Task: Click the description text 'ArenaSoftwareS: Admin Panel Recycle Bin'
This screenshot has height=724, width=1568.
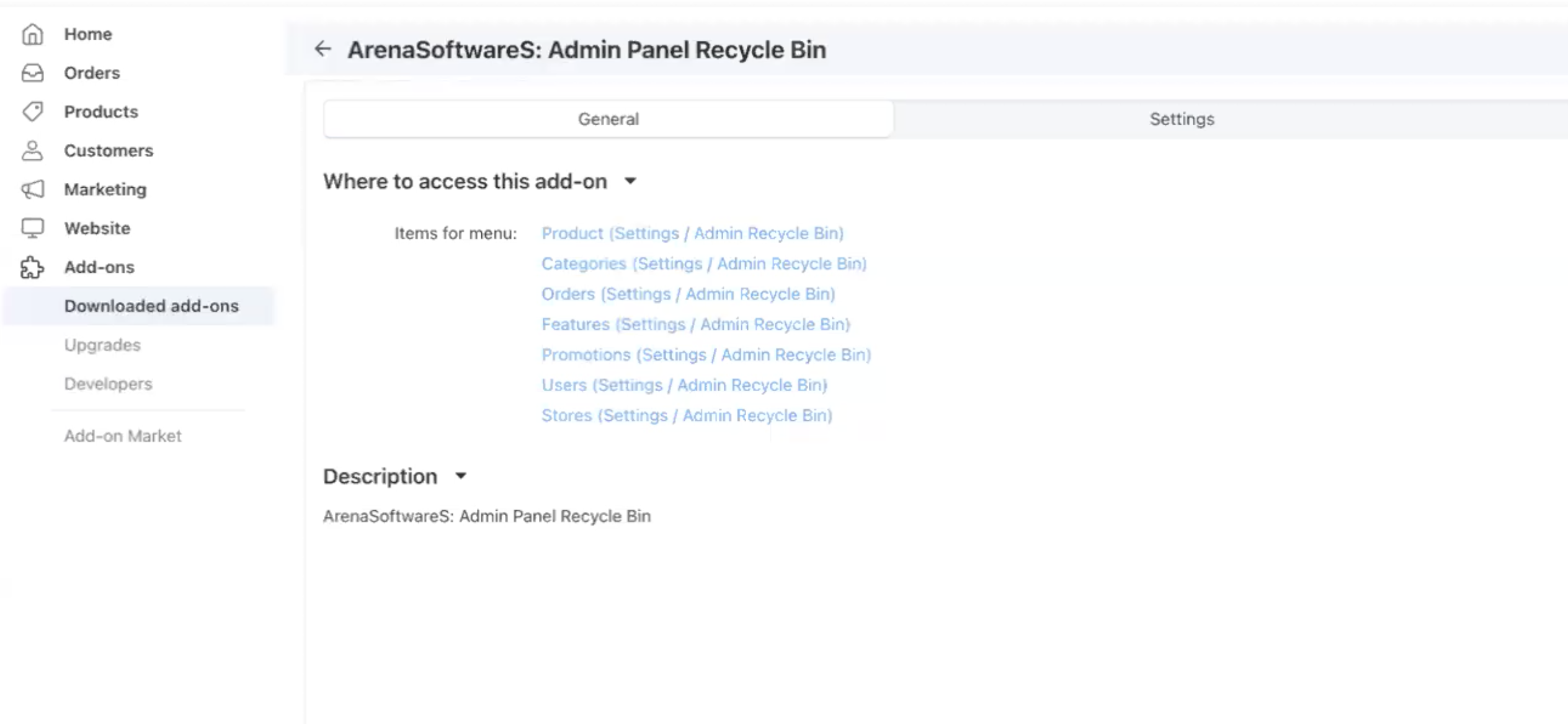Action: coord(487,516)
